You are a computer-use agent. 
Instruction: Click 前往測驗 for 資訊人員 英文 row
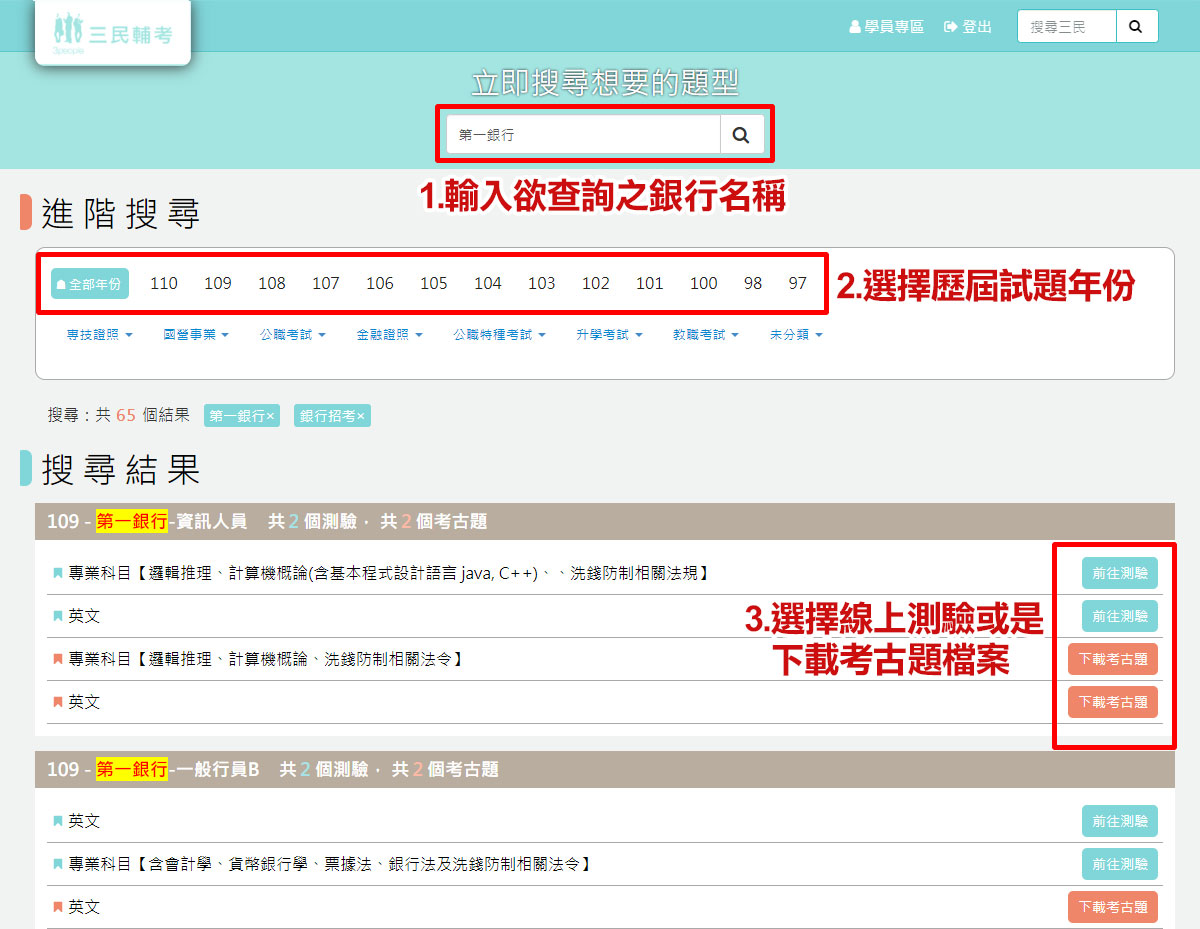[1120, 616]
